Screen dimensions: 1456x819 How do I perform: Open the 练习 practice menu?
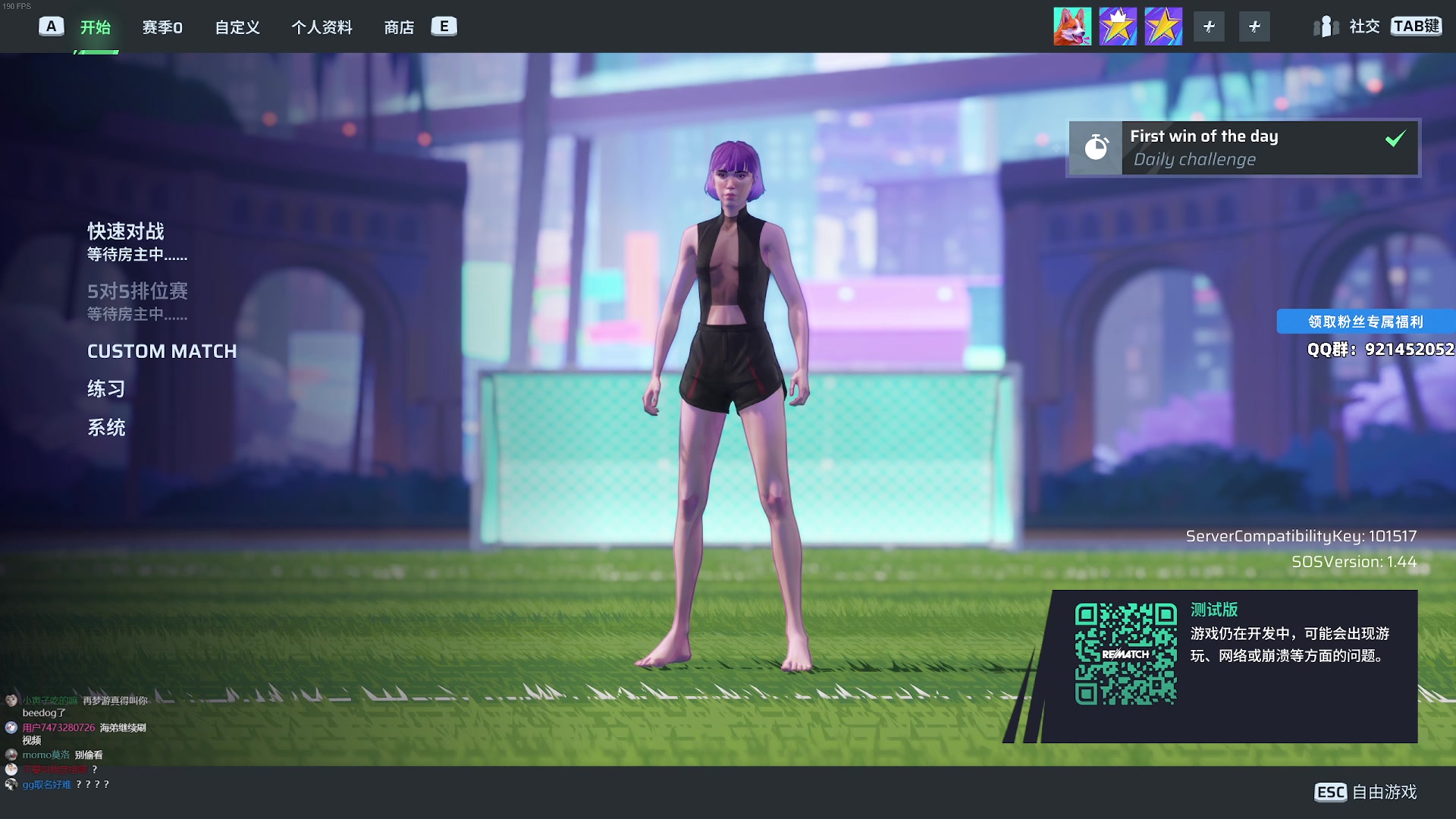click(x=106, y=389)
